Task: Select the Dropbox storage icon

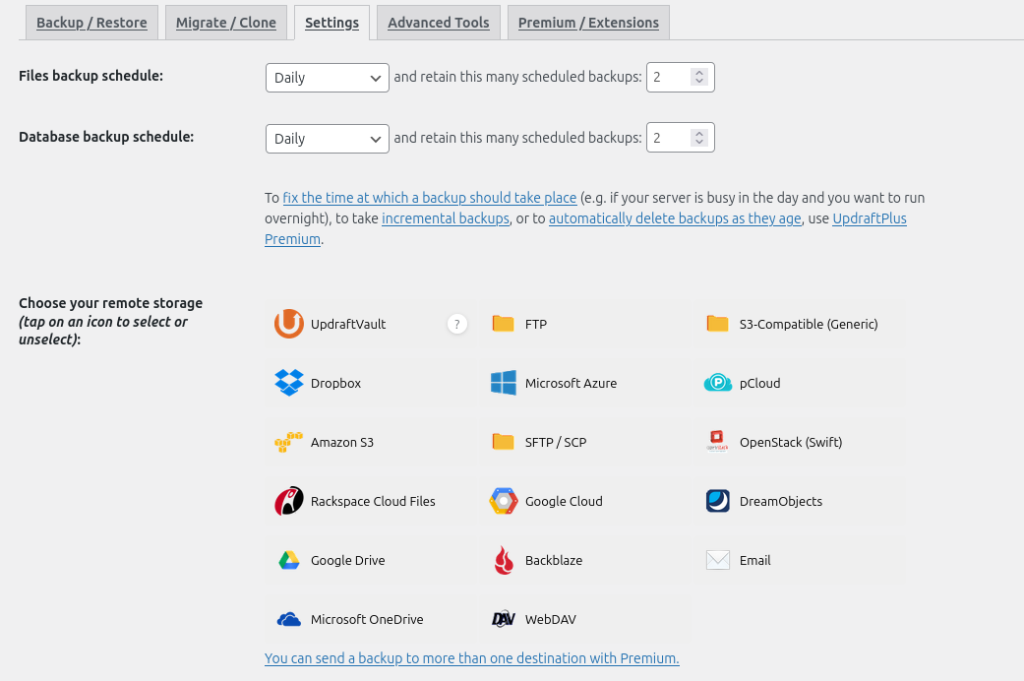Action: [x=289, y=383]
